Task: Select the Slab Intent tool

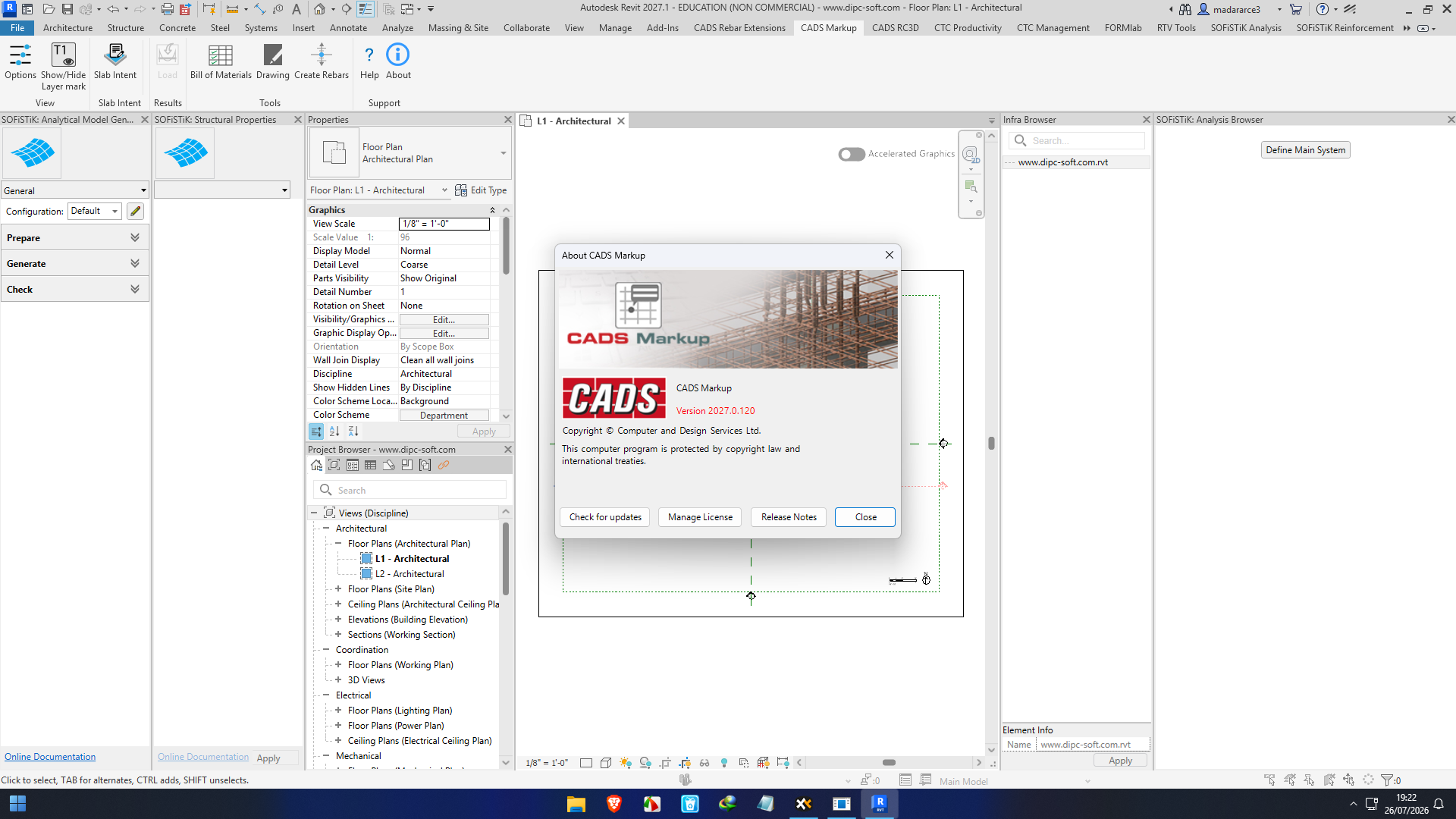Action: pos(115,61)
